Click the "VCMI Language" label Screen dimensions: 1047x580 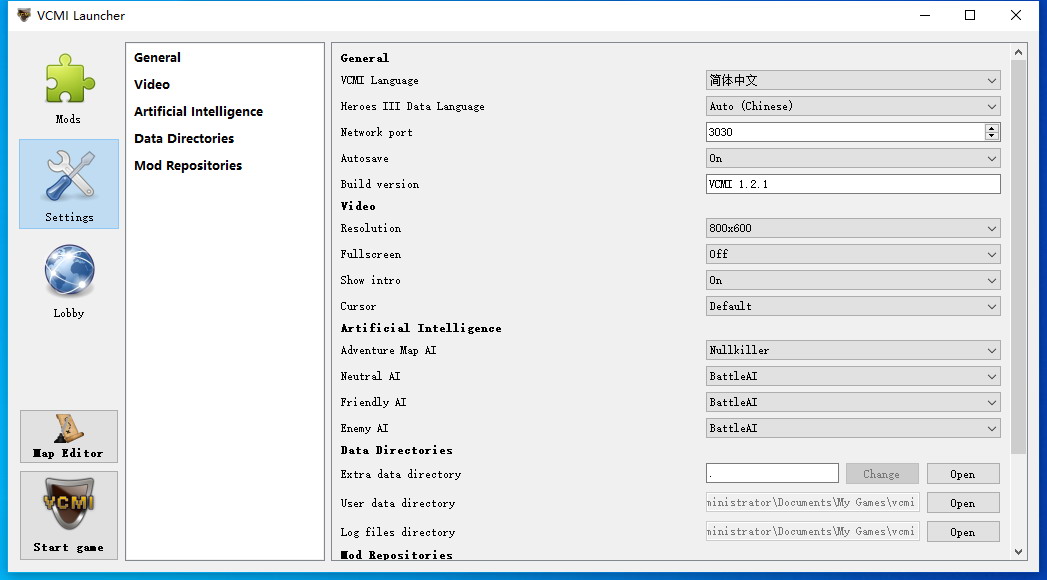[379, 80]
